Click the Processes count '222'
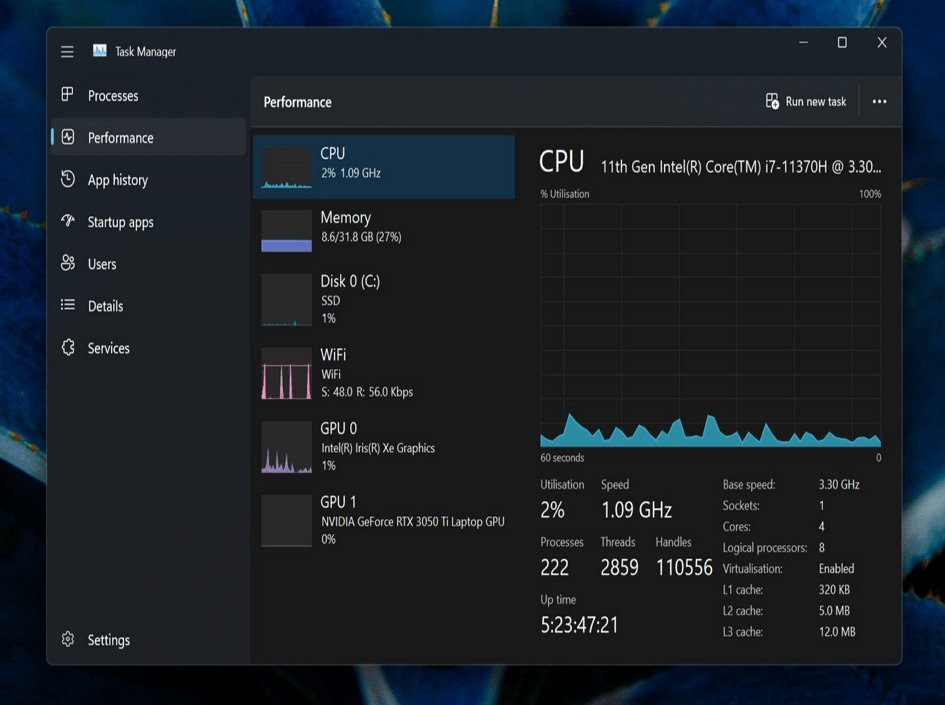This screenshot has height=705, width=945. tap(554, 567)
